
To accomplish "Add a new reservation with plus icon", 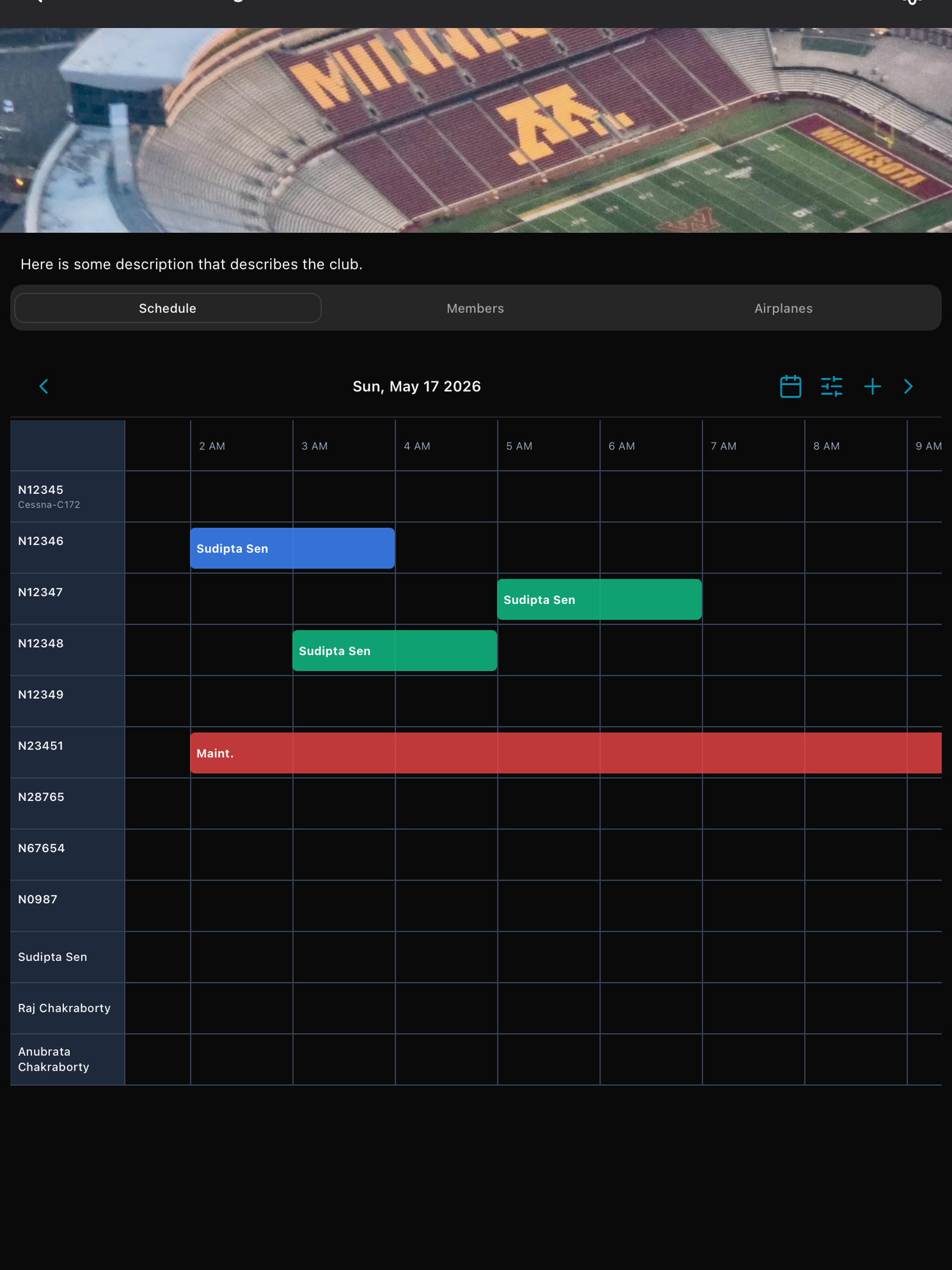I will 872,386.
